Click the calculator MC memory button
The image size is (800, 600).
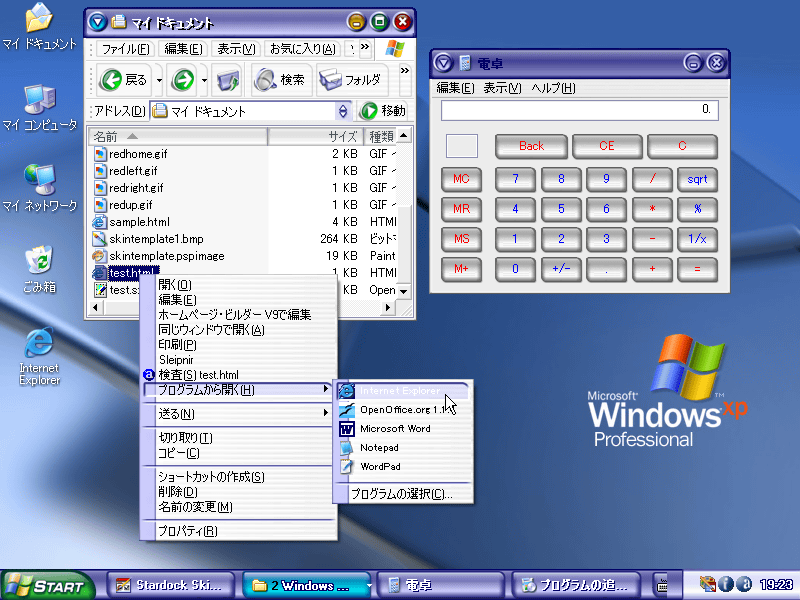coord(461,180)
